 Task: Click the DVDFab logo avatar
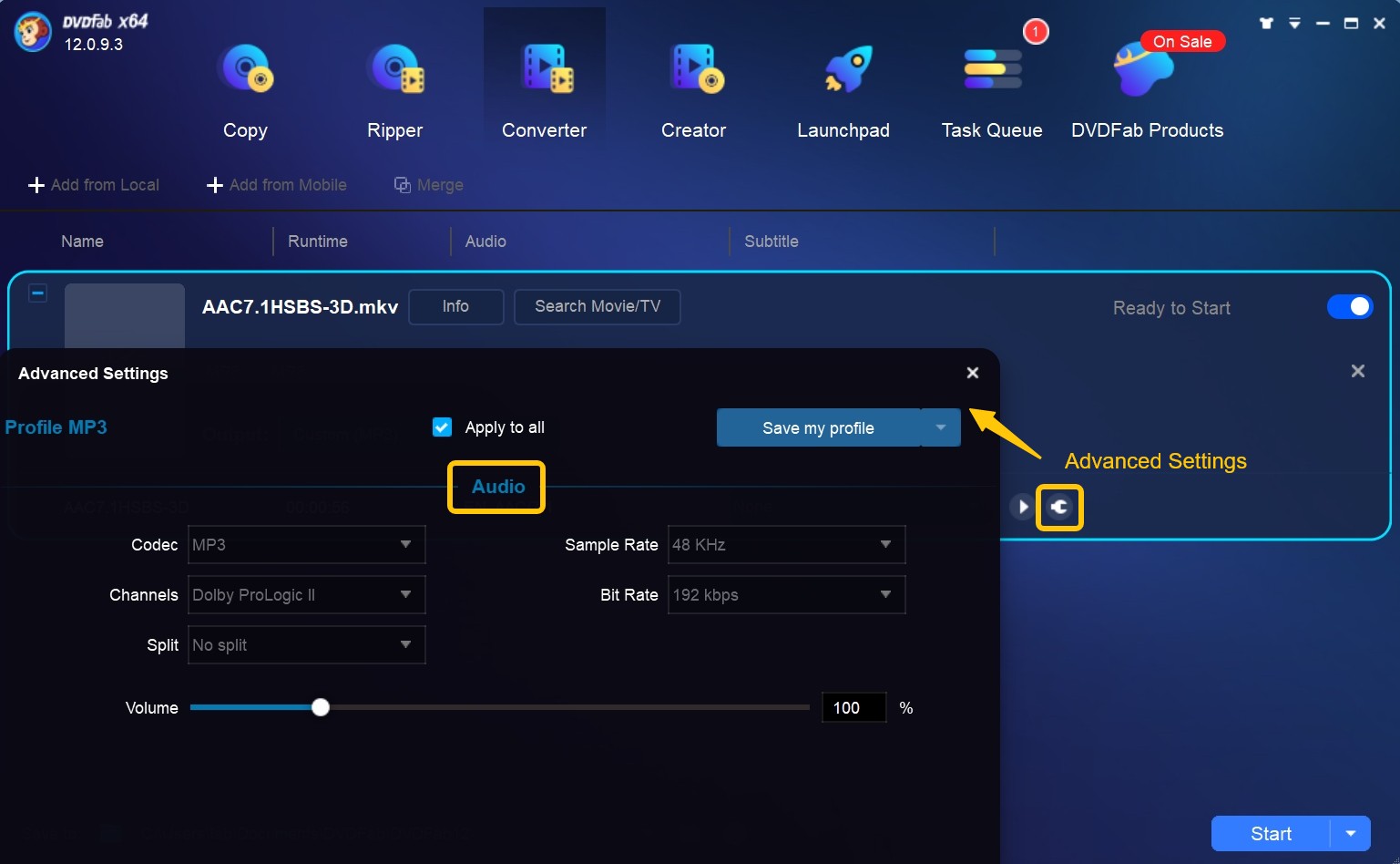33,32
